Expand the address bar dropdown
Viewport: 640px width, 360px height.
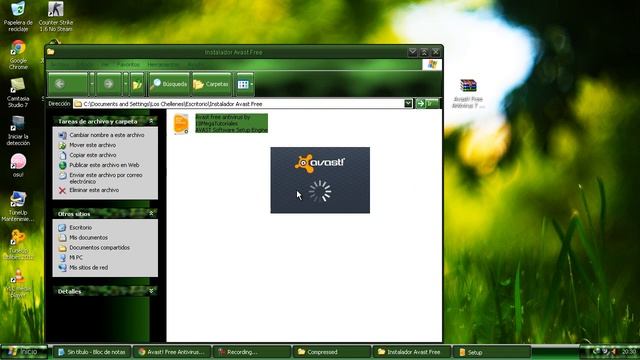(408, 104)
